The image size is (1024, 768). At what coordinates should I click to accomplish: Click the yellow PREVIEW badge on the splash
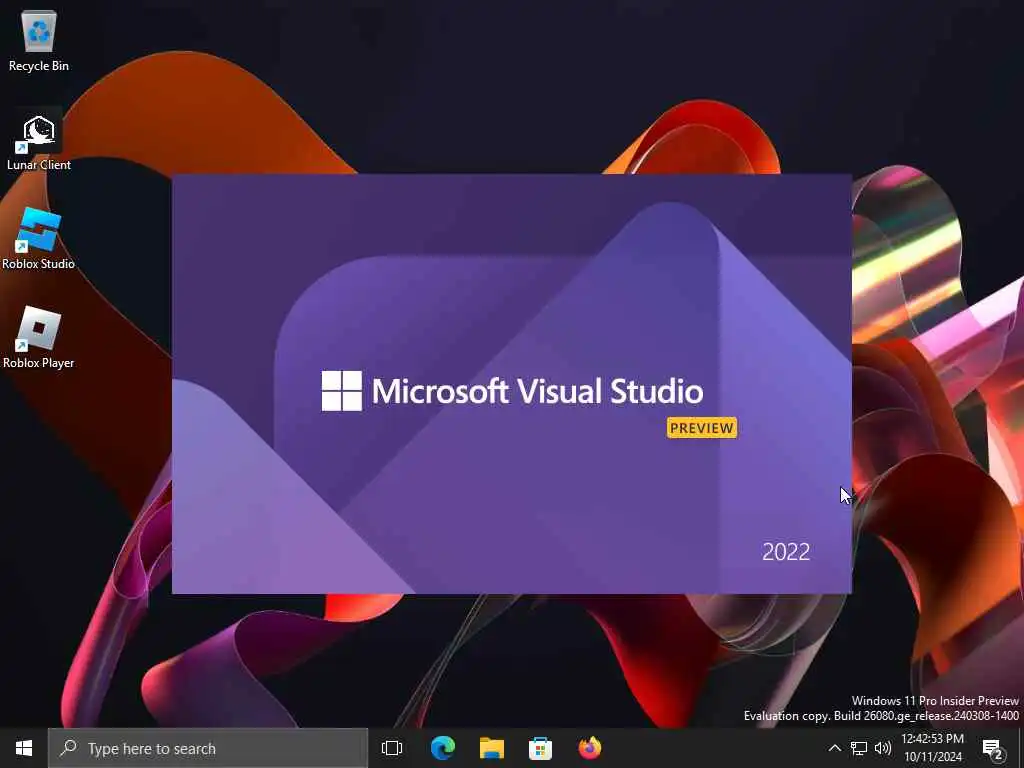[x=701, y=428]
